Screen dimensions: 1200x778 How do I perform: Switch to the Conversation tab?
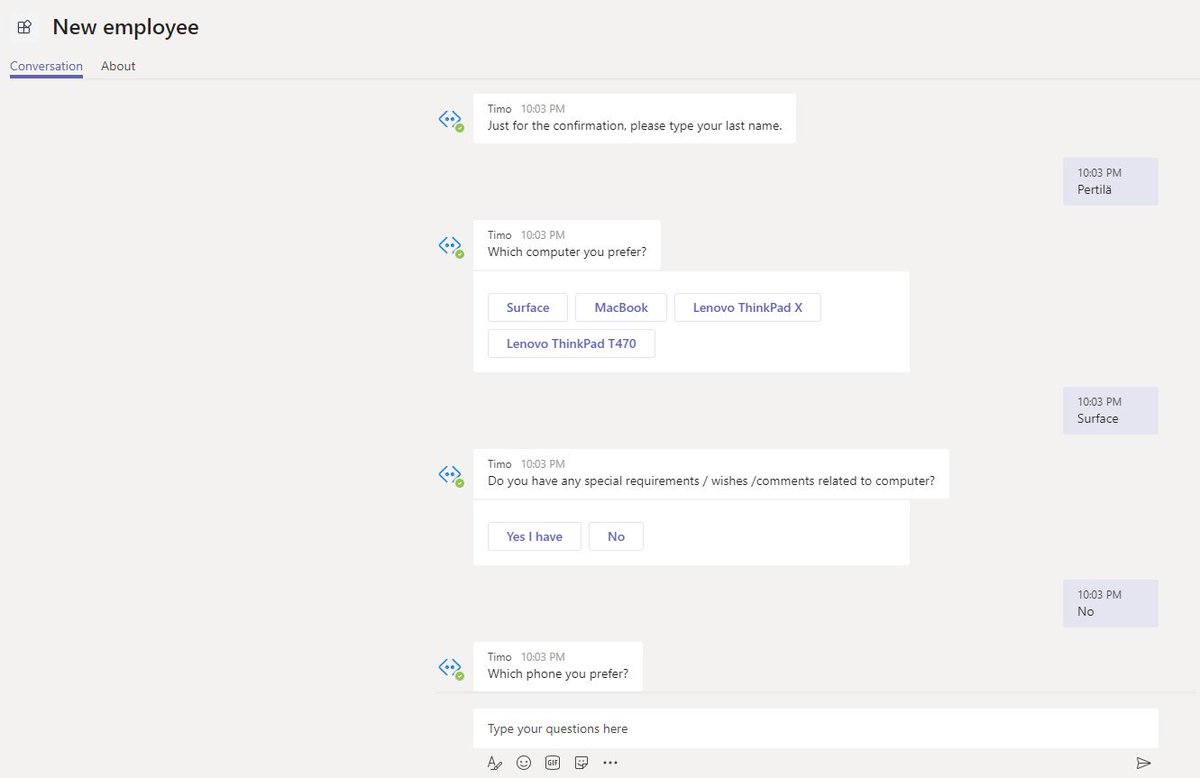click(46, 66)
